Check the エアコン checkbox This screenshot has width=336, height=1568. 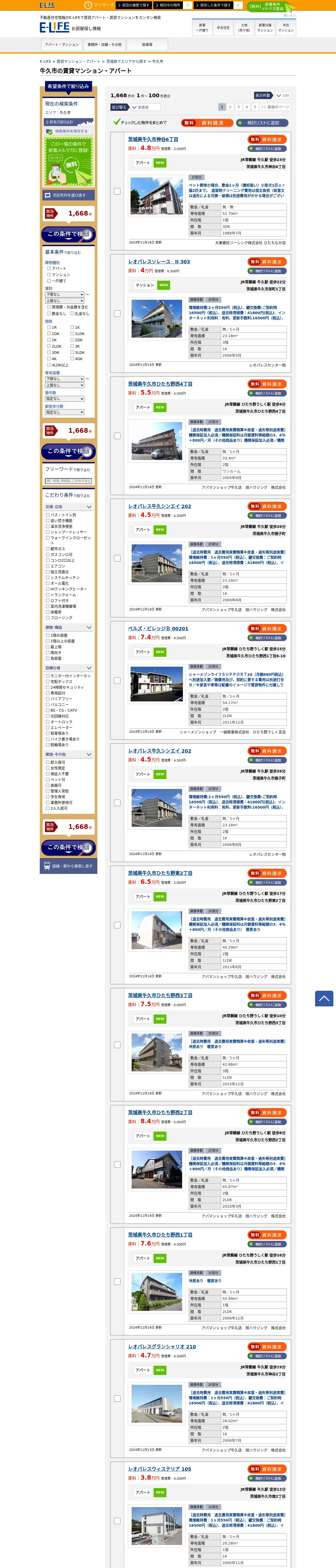pyautogui.click(x=48, y=566)
